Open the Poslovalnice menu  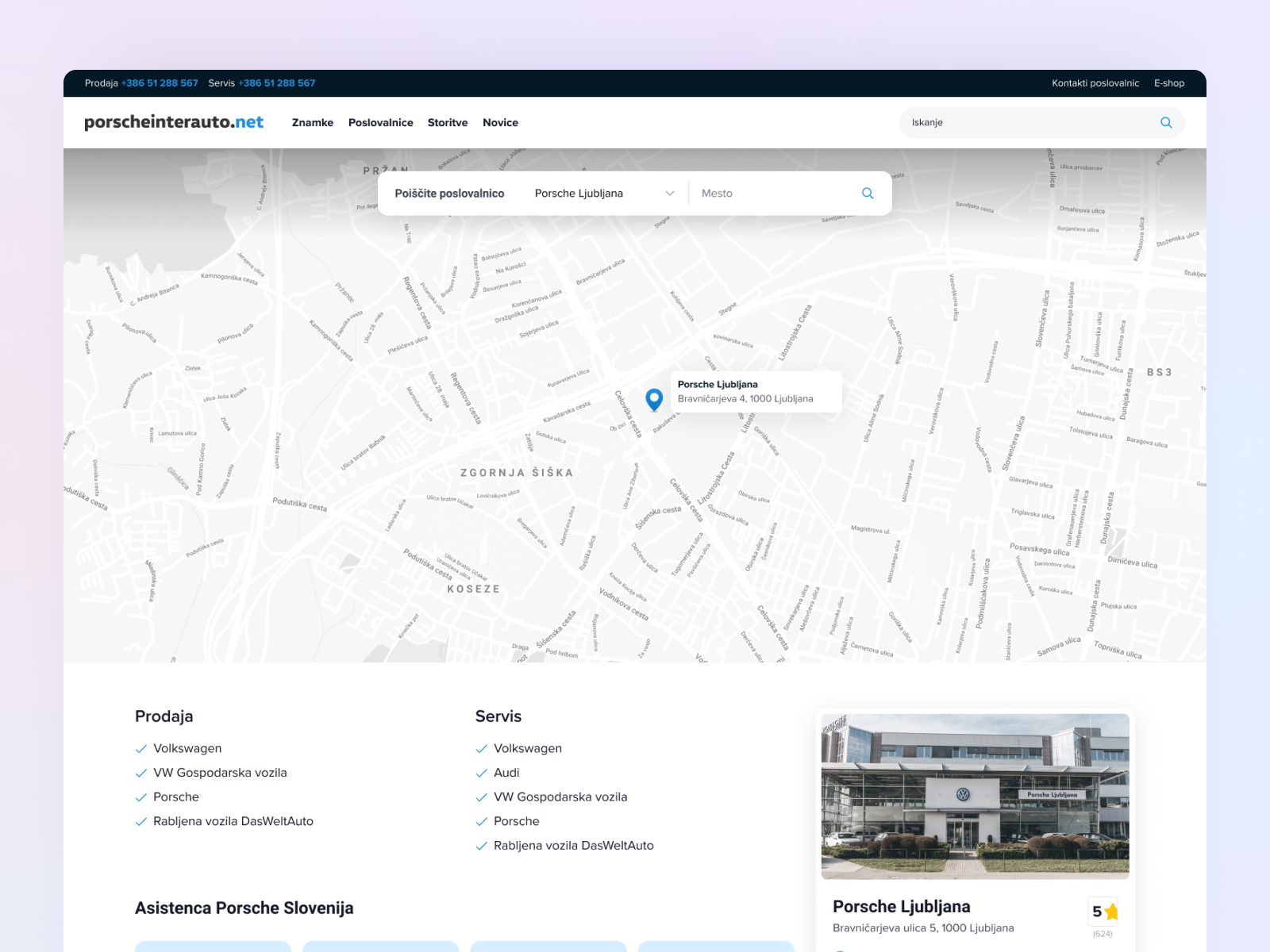pyautogui.click(x=381, y=122)
